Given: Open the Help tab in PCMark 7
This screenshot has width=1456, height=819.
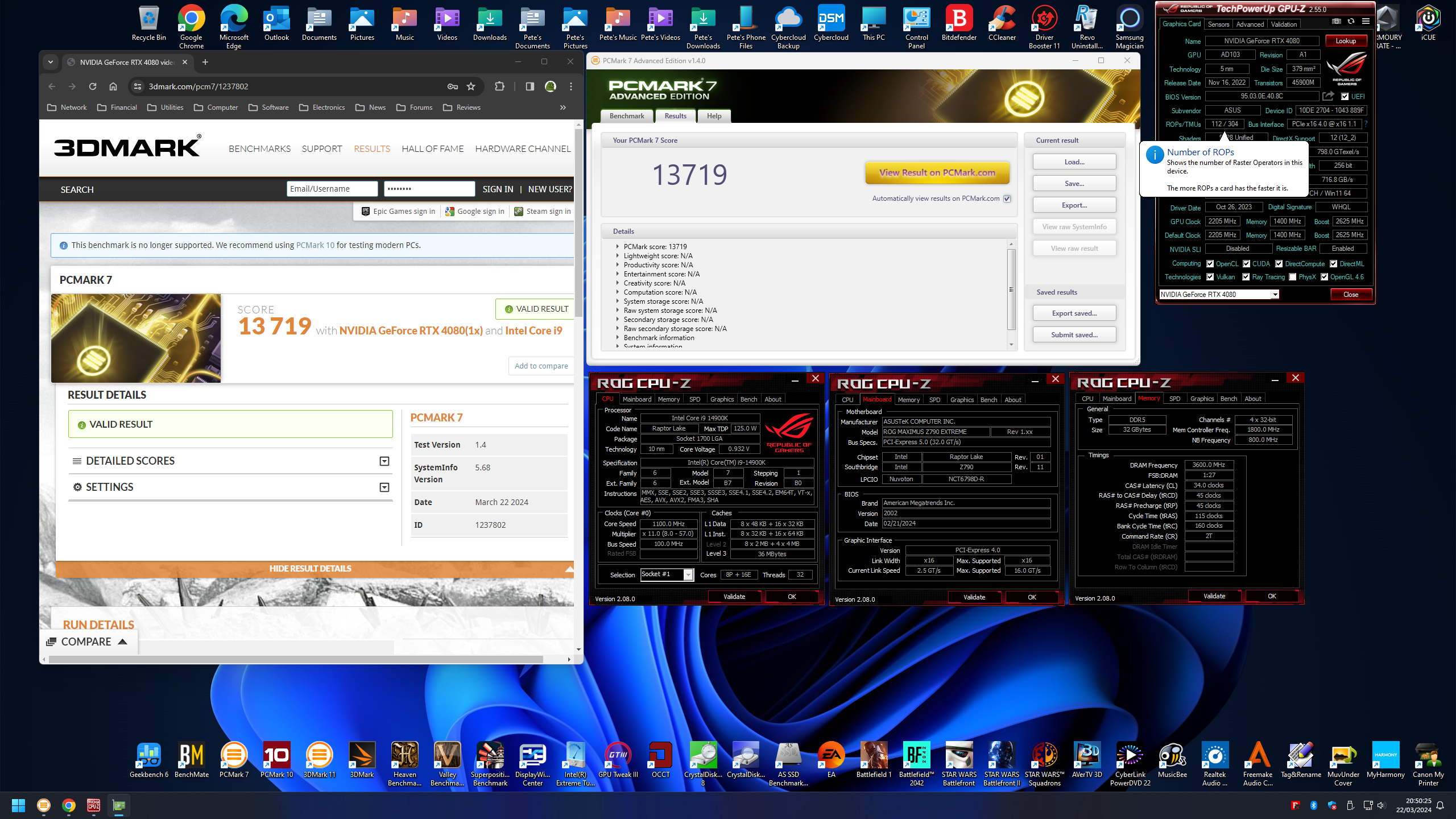Looking at the screenshot, I should click(x=714, y=116).
